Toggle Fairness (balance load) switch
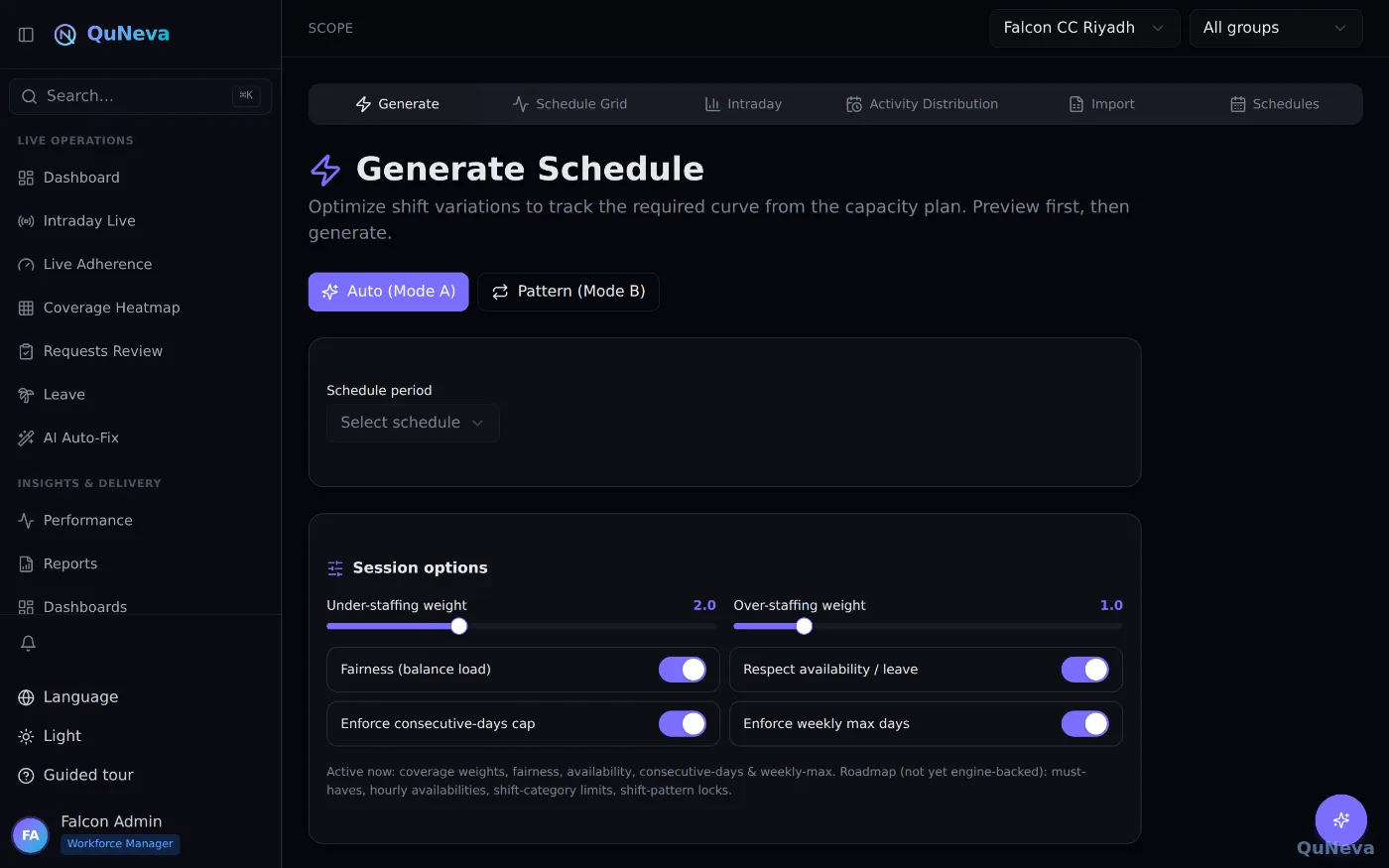 (683, 670)
